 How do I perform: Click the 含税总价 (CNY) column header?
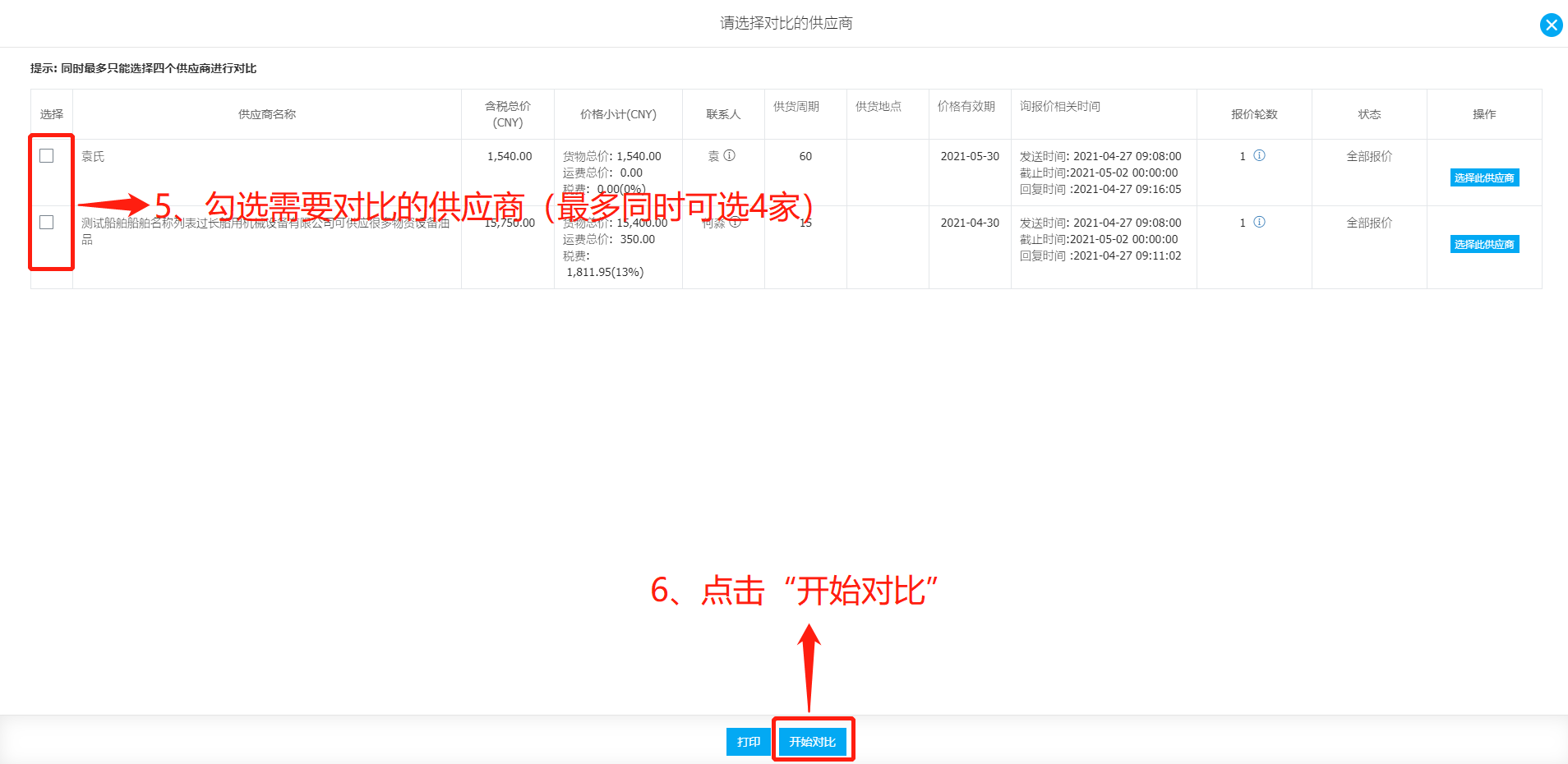[x=508, y=114]
